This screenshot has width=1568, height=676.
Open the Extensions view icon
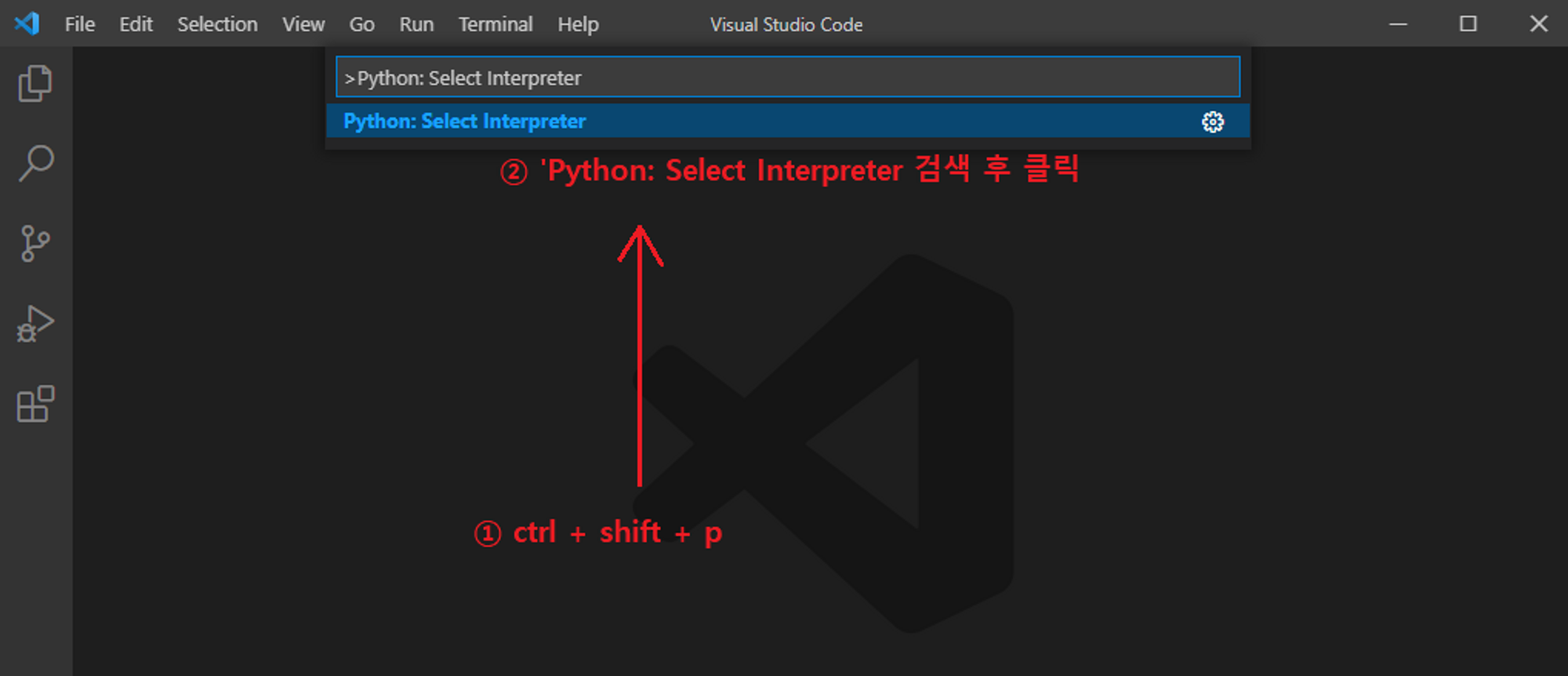pos(35,404)
